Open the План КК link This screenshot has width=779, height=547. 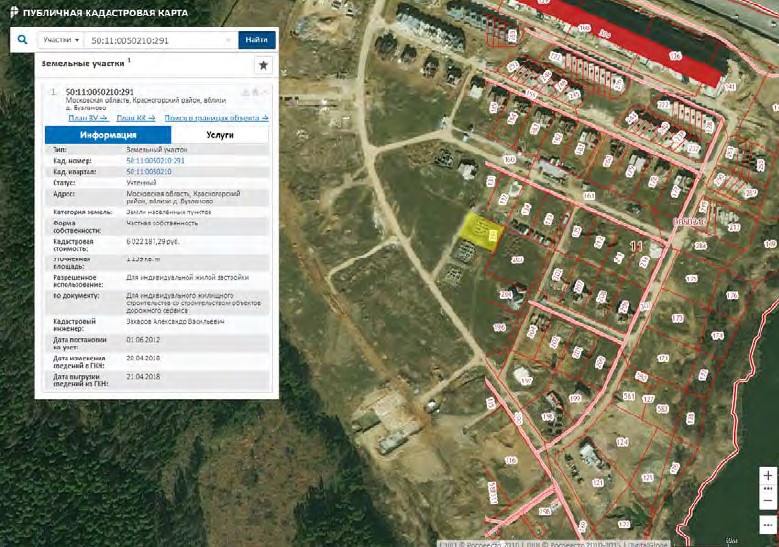pyautogui.click(x=135, y=118)
